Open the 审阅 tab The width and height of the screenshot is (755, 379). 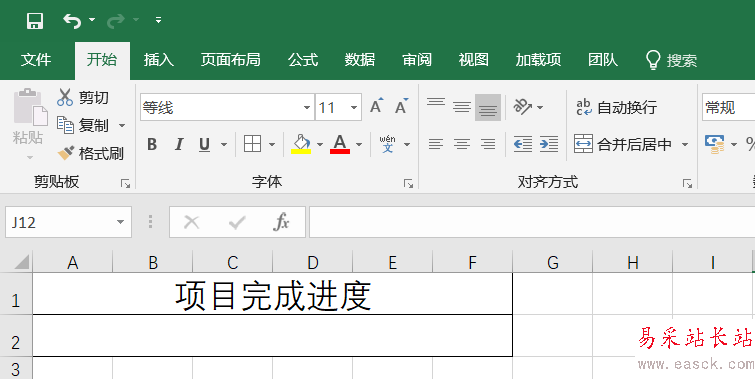click(x=417, y=60)
